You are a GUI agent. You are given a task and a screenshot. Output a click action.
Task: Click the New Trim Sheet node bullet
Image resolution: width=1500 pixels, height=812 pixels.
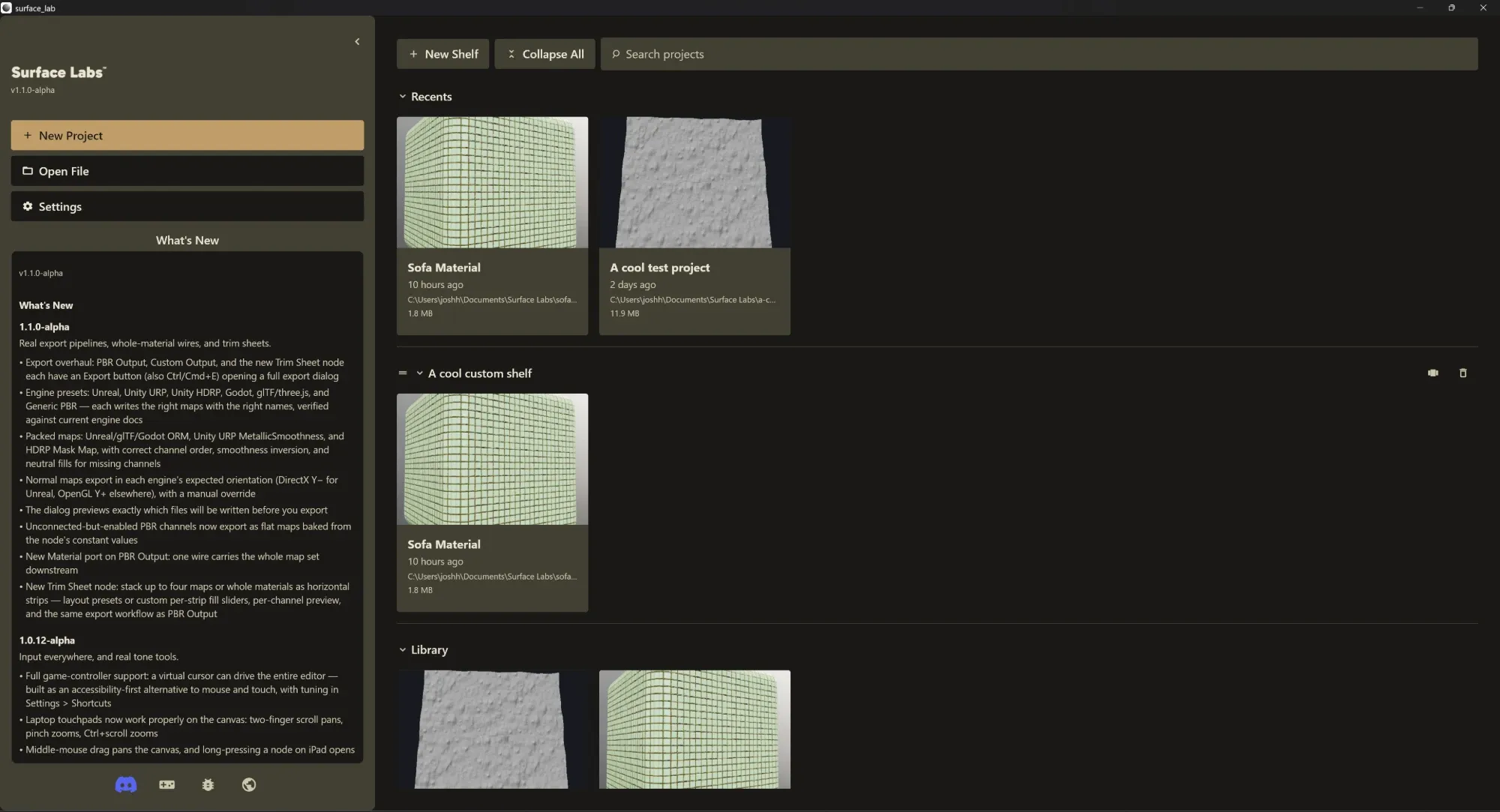click(x=184, y=600)
